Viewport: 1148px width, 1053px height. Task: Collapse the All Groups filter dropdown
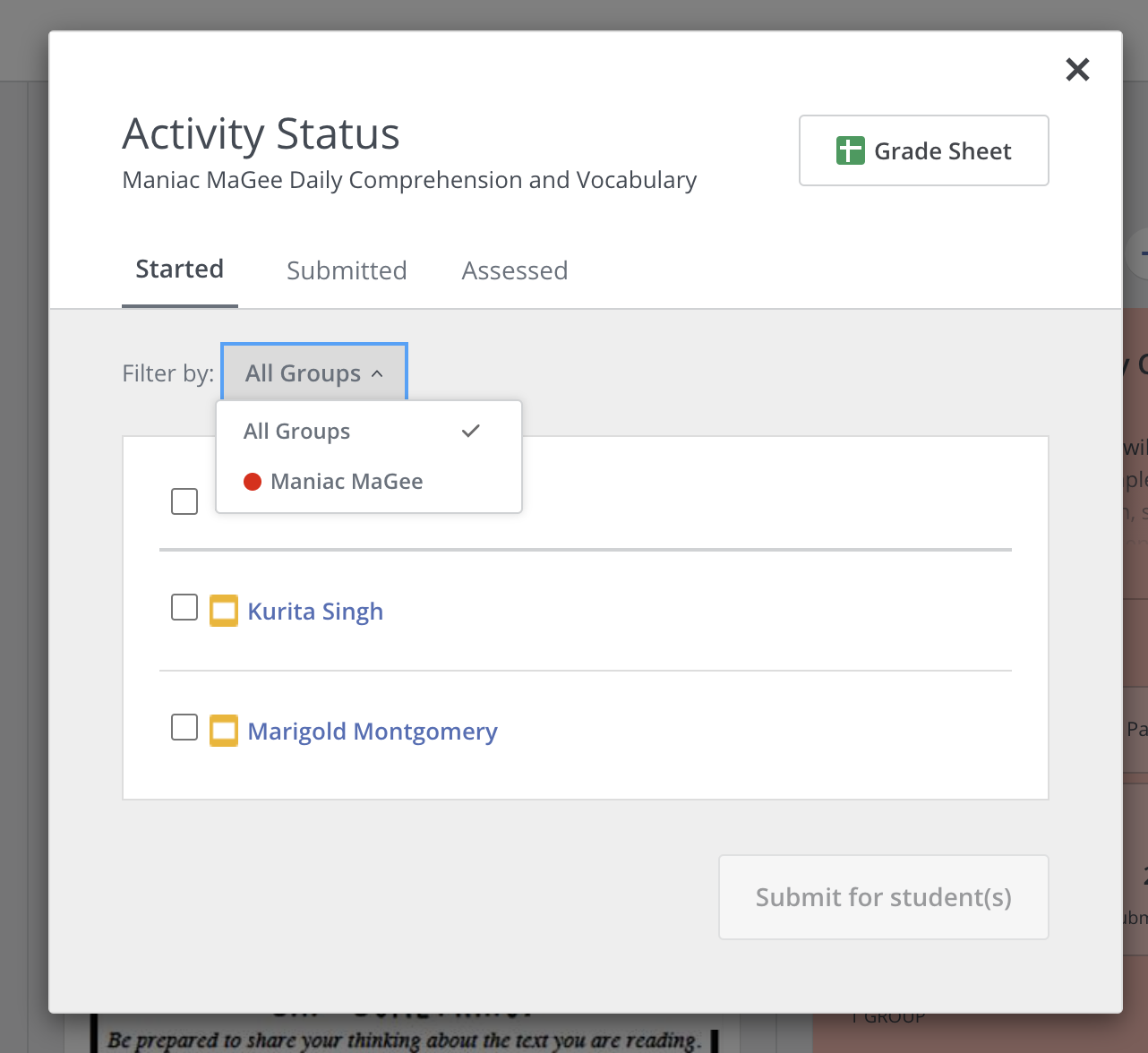[x=314, y=372]
